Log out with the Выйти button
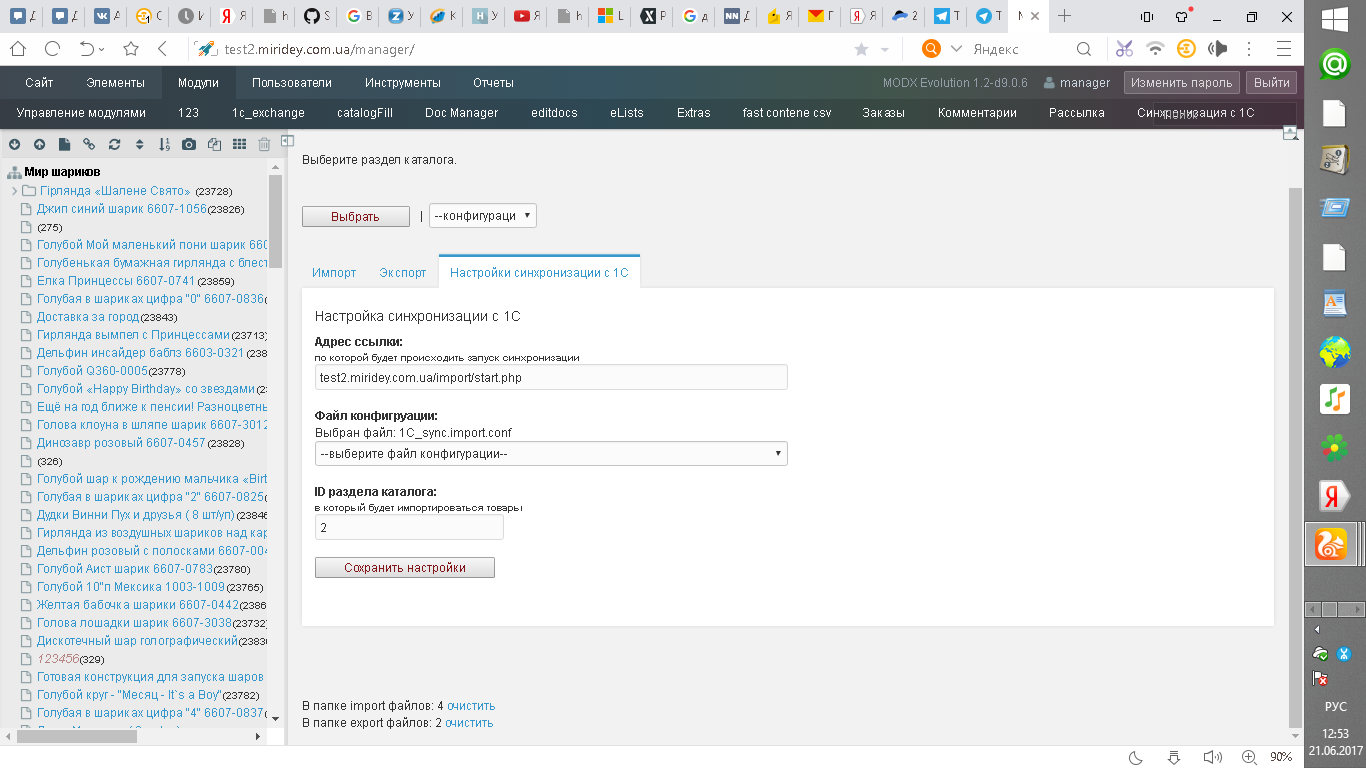The image size is (1366, 768). 1272,83
